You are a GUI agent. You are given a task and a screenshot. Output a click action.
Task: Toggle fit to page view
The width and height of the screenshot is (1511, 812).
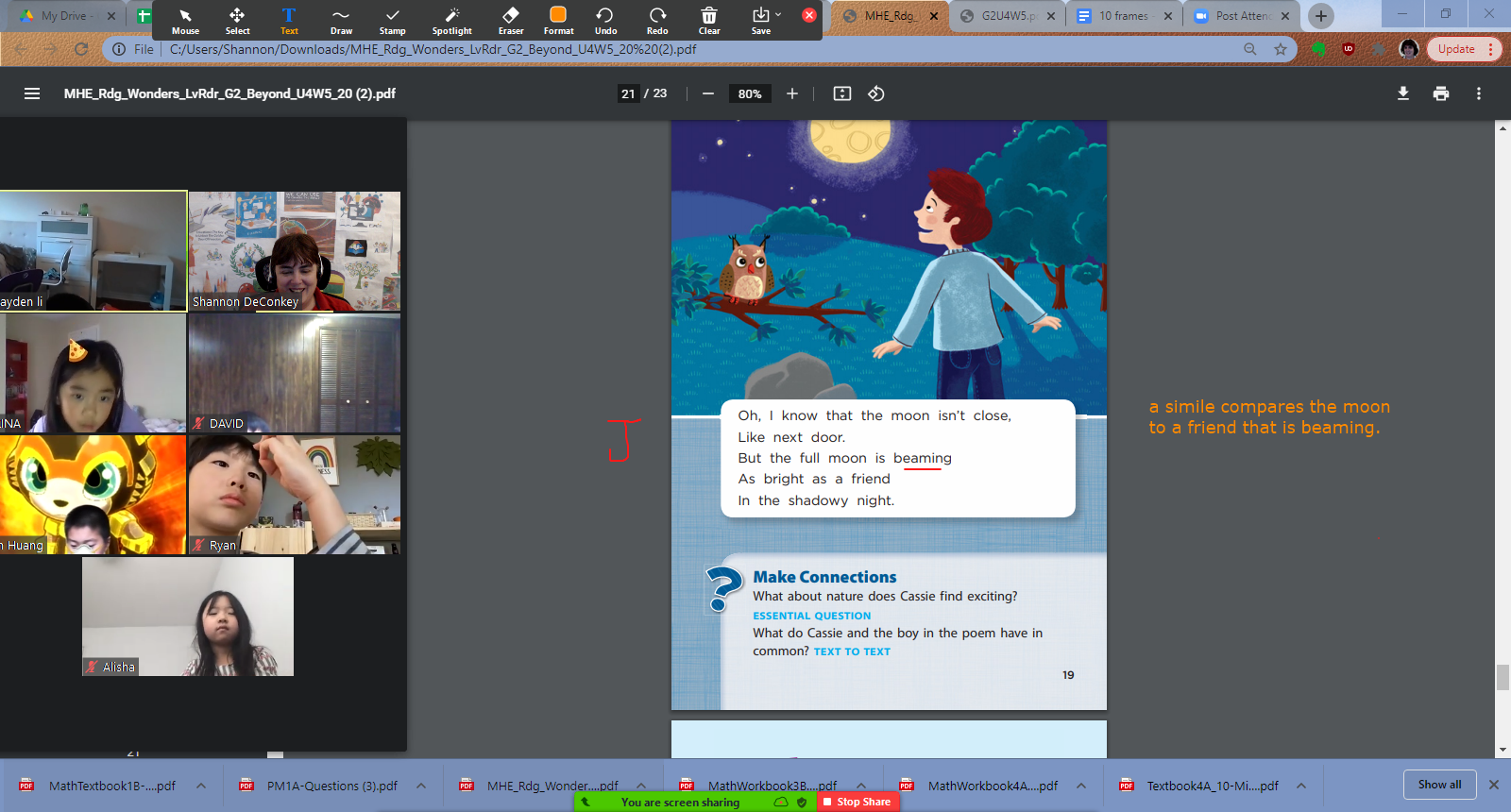click(x=842, y=93)
